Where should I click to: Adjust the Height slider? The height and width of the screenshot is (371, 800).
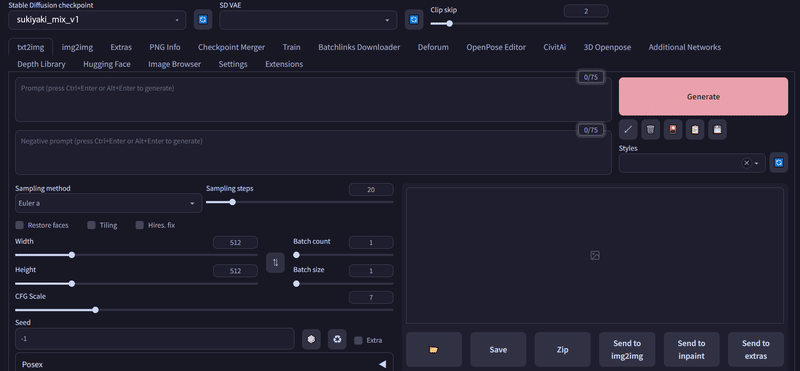coord(136,283)
